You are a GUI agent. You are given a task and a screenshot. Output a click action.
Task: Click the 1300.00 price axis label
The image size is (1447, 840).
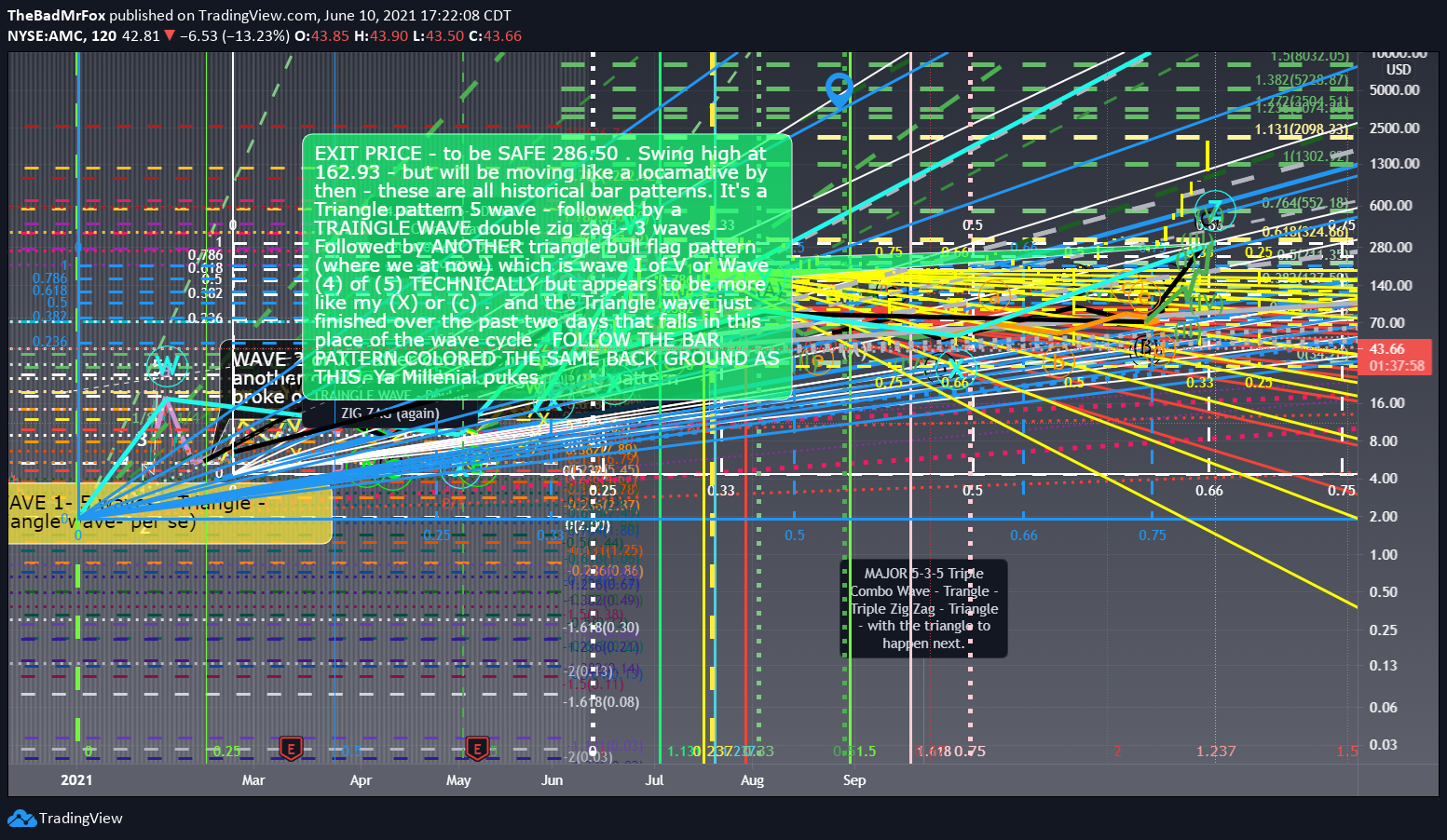1395,164
